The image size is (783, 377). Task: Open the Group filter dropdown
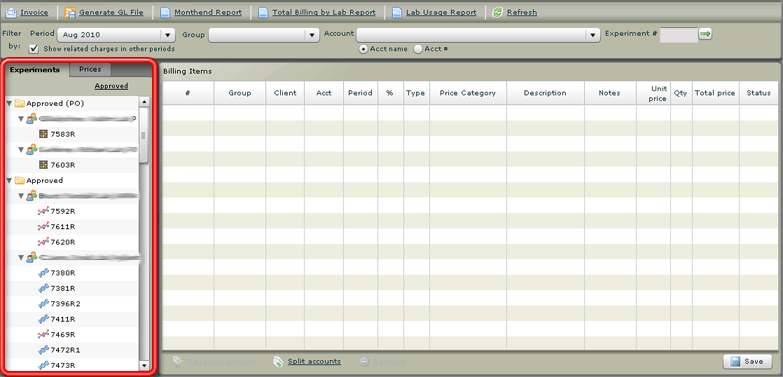[263, 35]
